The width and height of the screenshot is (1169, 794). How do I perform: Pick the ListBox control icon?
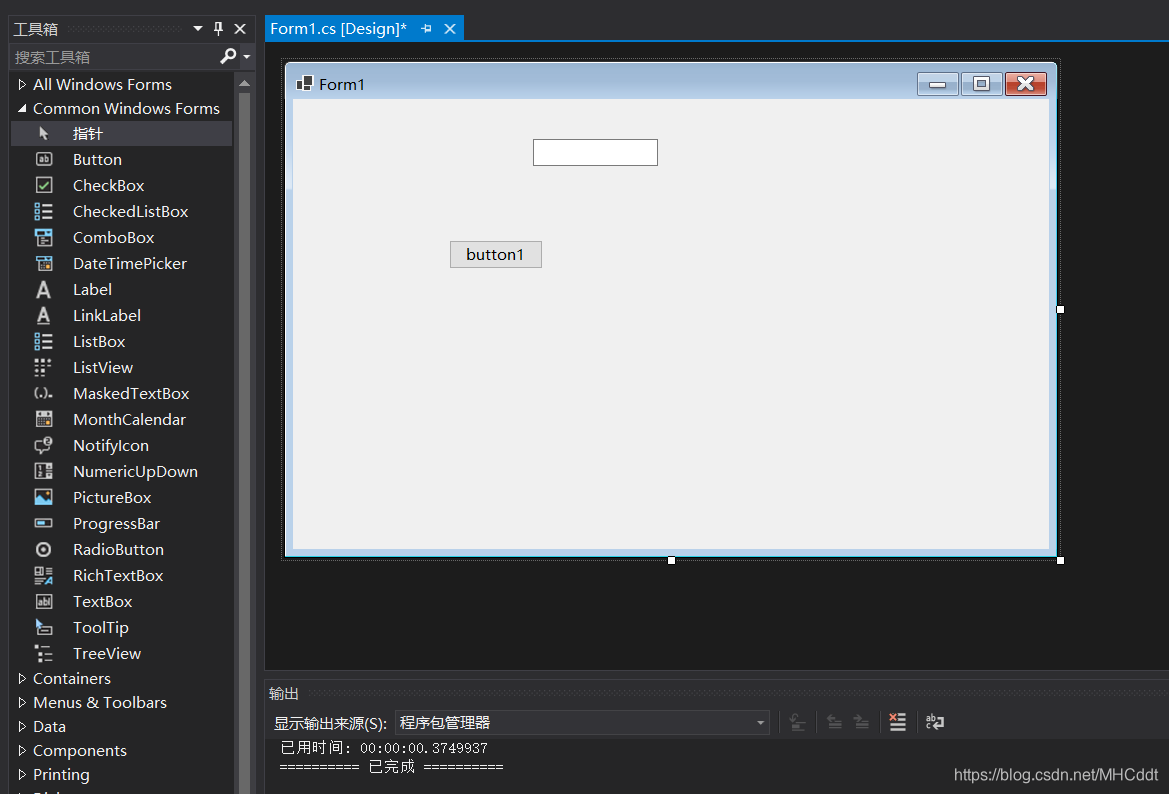[44, 341]
